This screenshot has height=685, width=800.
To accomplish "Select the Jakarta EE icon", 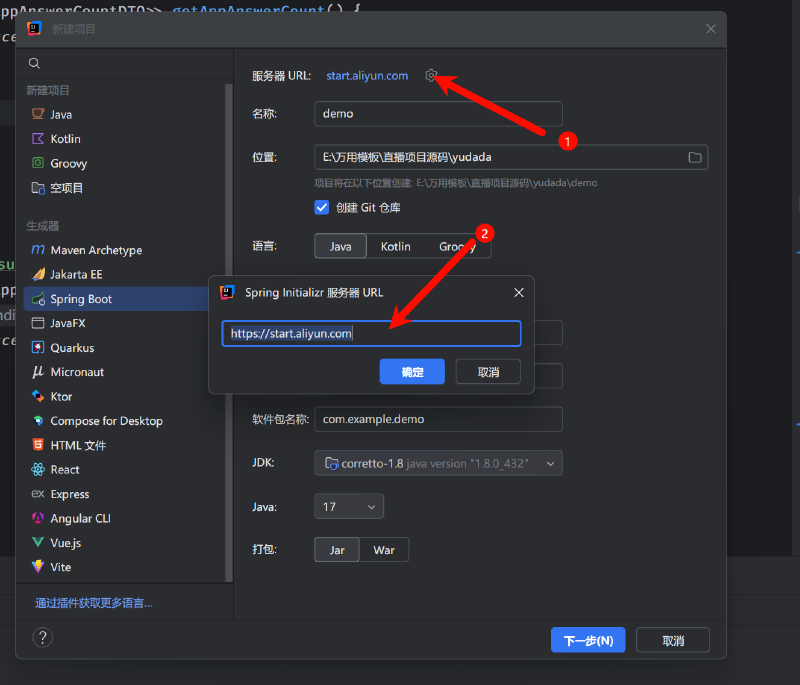I will [38, 274].
